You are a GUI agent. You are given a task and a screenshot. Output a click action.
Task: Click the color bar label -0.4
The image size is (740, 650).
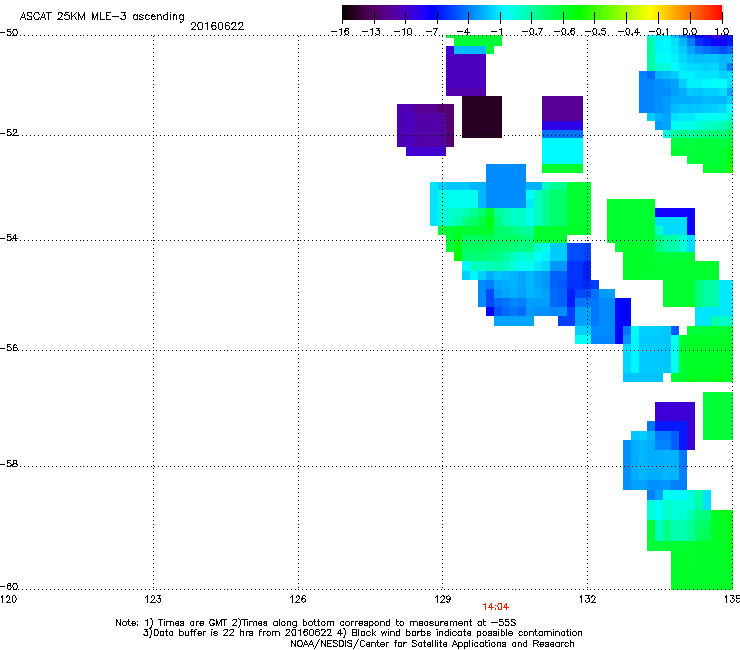pyautogui.click(x=629, y=32)
